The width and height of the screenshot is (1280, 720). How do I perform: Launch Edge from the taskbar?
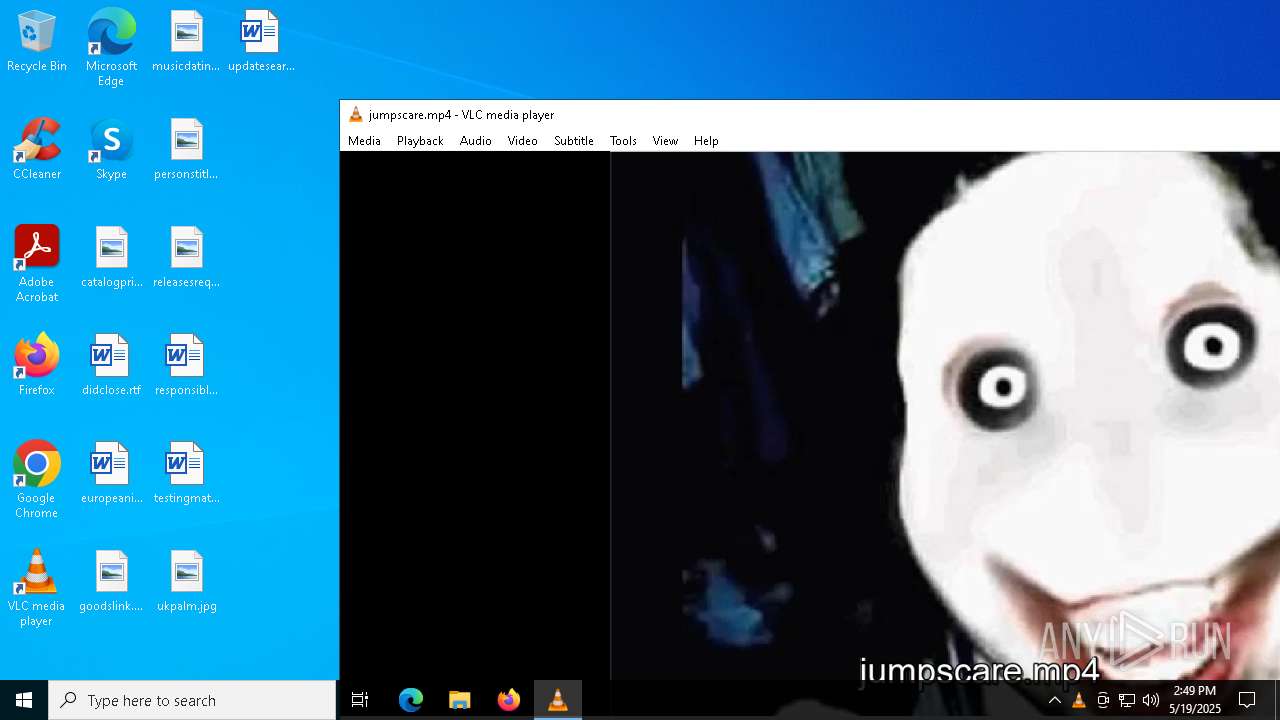point(410,700)
